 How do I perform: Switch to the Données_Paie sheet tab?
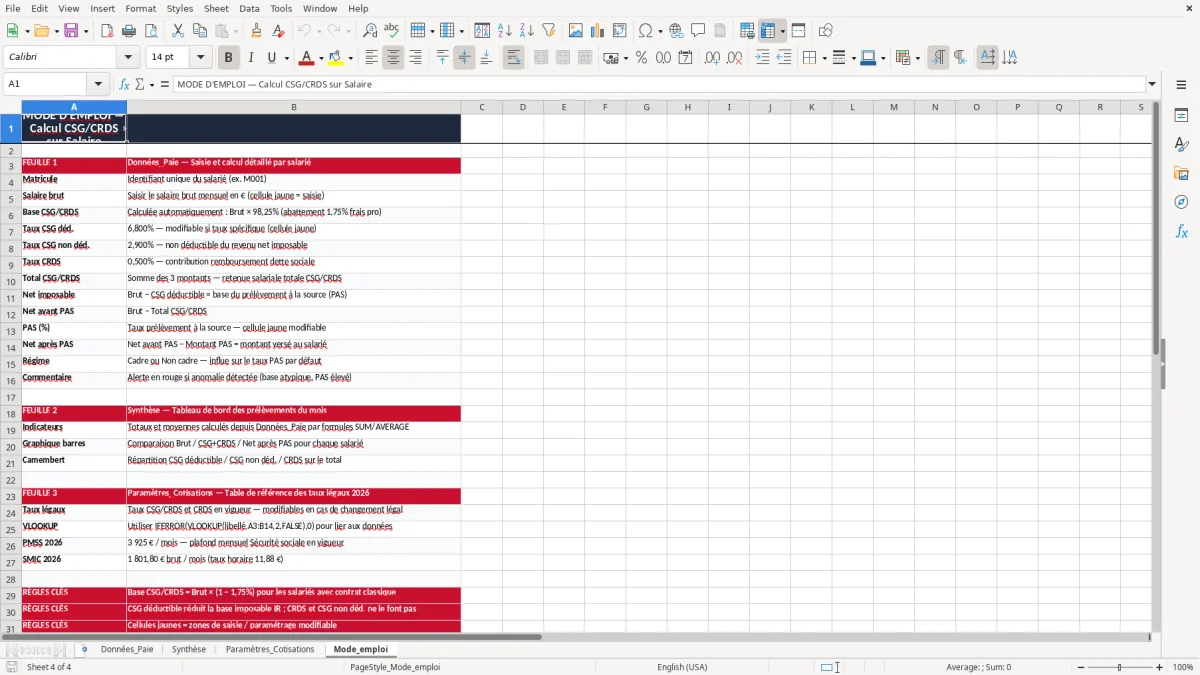coord(127,649)
